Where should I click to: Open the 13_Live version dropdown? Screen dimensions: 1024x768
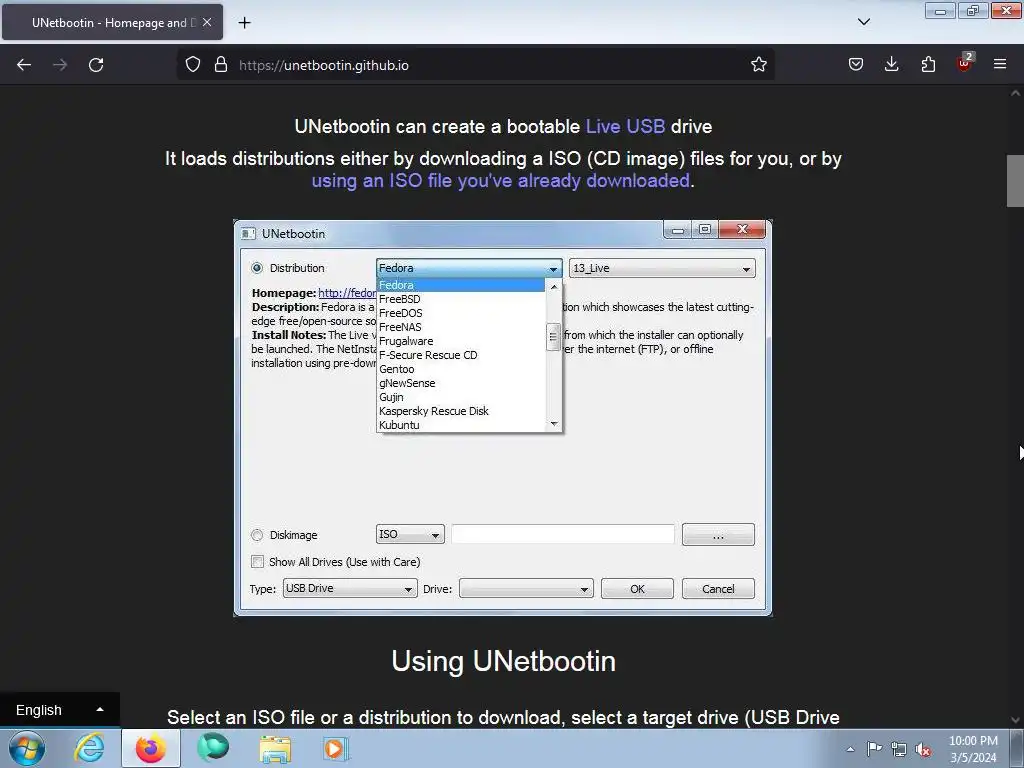[x=662, y=268]
